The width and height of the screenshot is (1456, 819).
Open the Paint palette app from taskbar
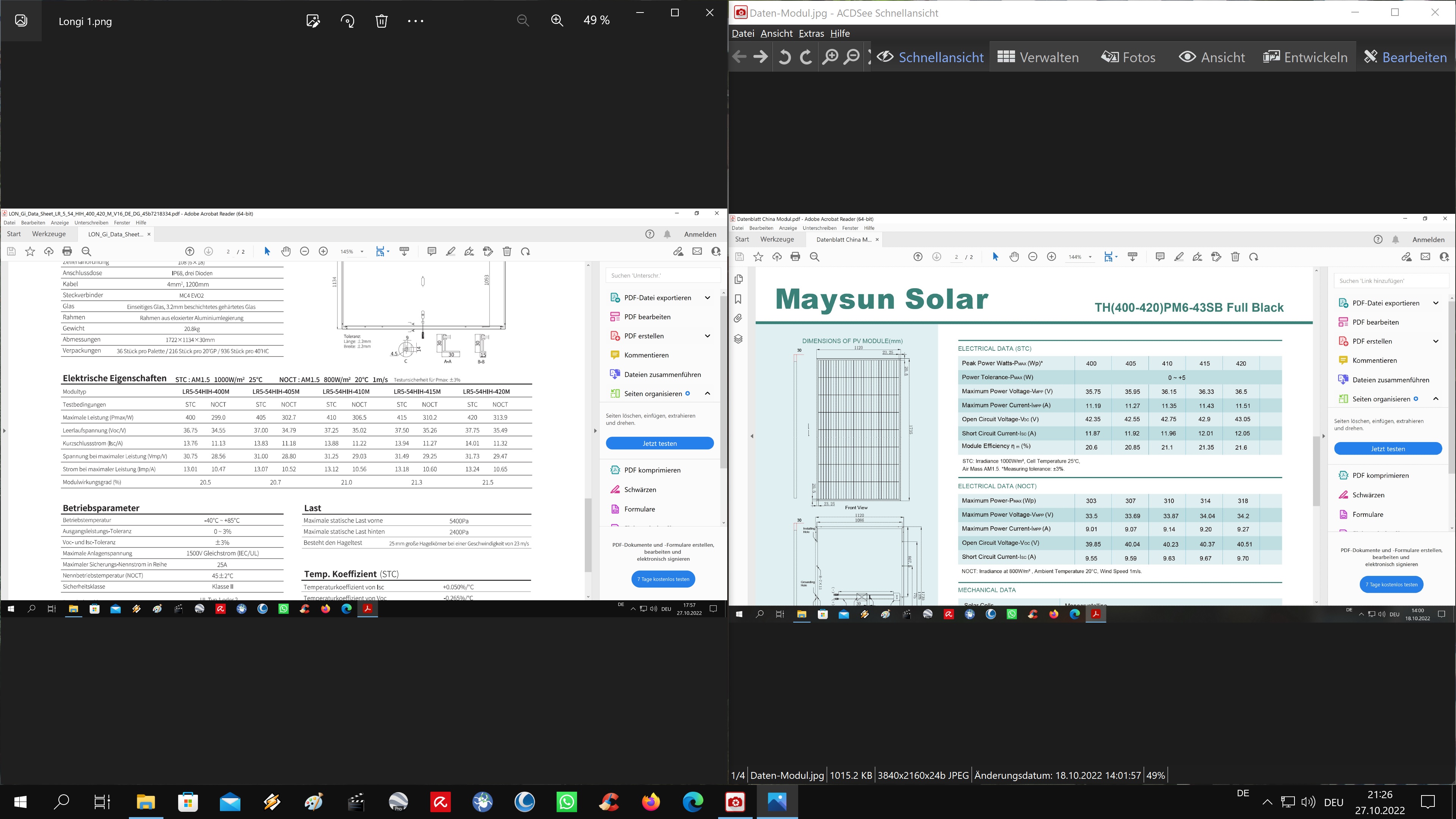(x=314, y=802)
